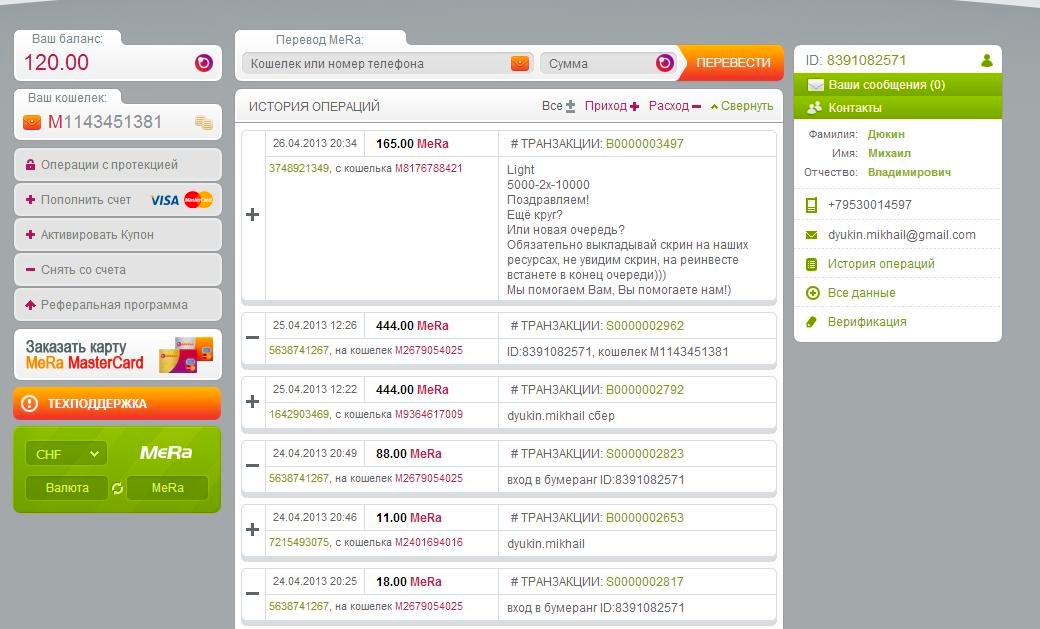Click the plus icon of transaction B0000002792

[x=253, y=401]
